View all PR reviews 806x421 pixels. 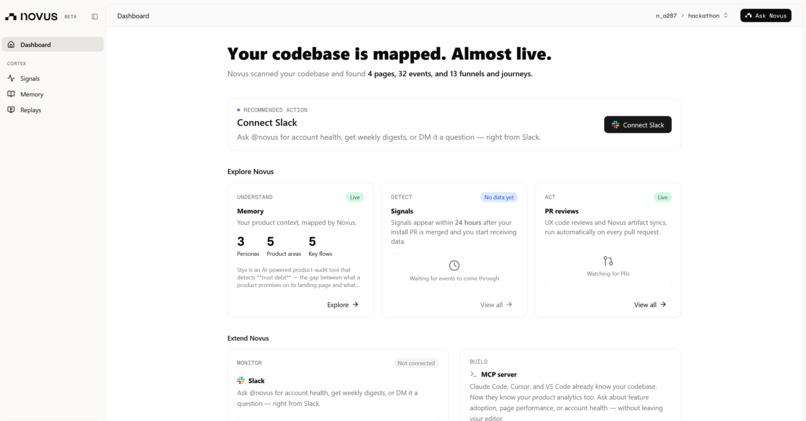coord(650,305)
